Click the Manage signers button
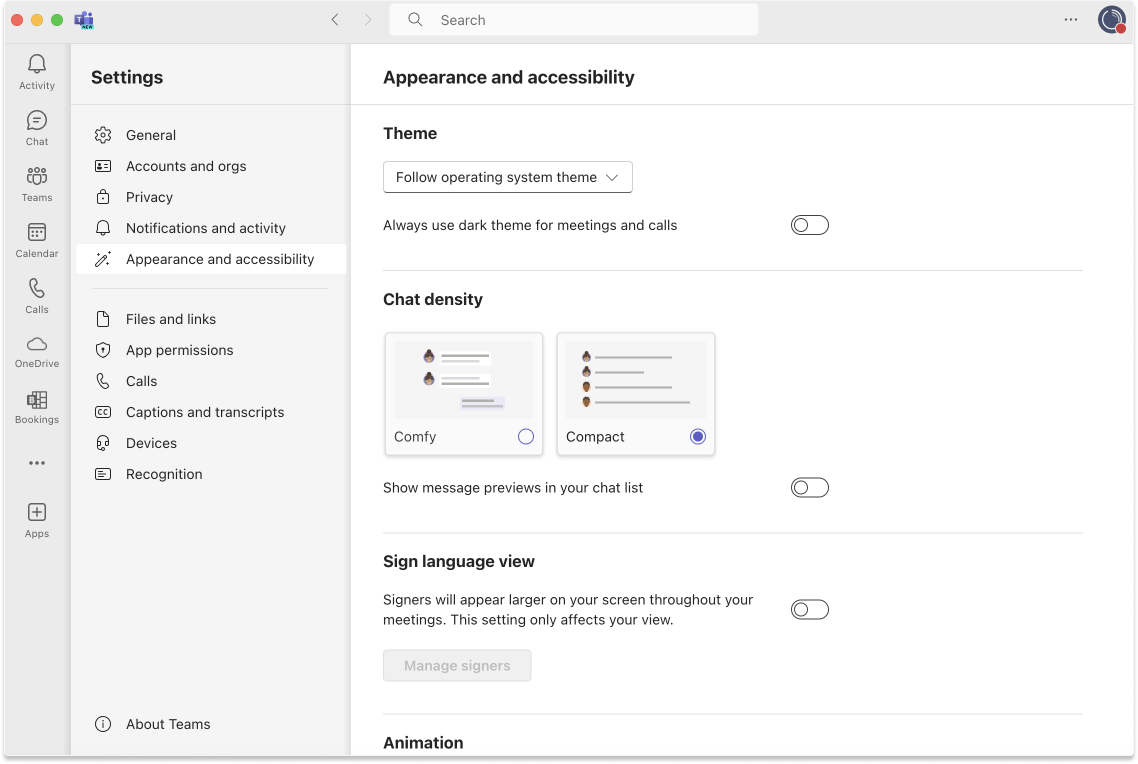This screenshot has height=764, width=1138. click(x=457, y=665)
